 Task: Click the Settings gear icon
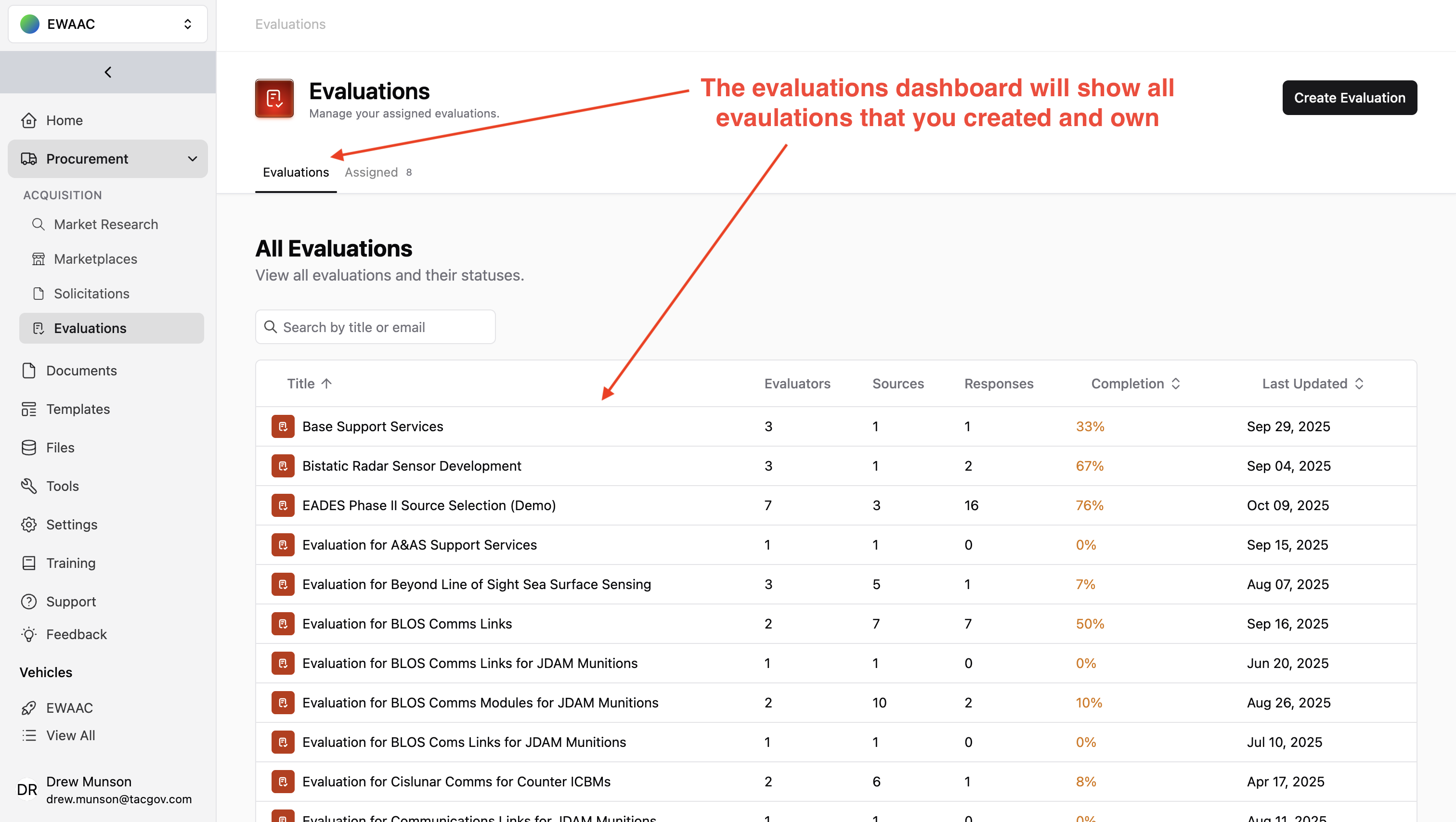(x=29, y=524)
